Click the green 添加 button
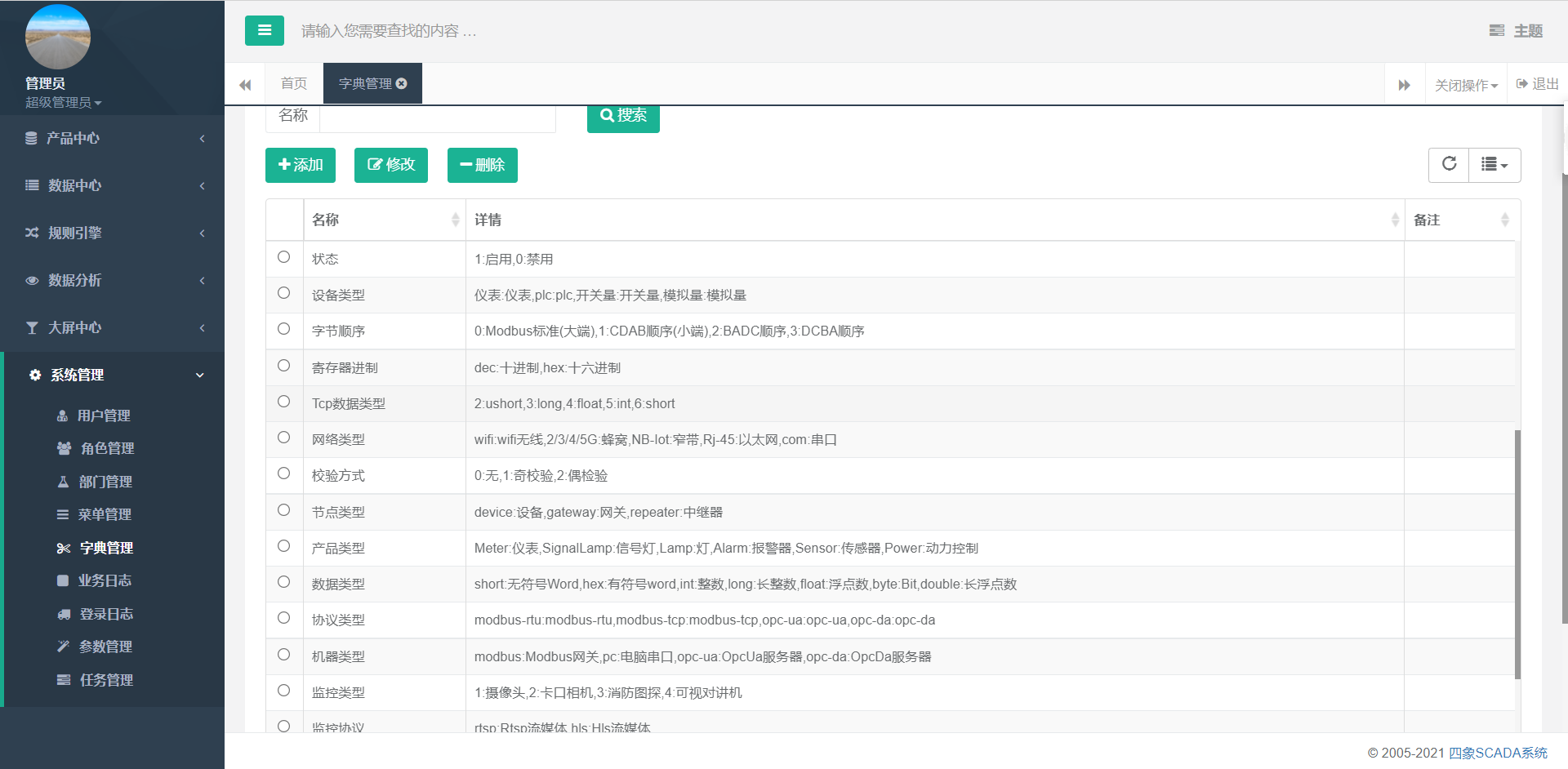This screenshot has width=1568, height=769. (301, 165)
